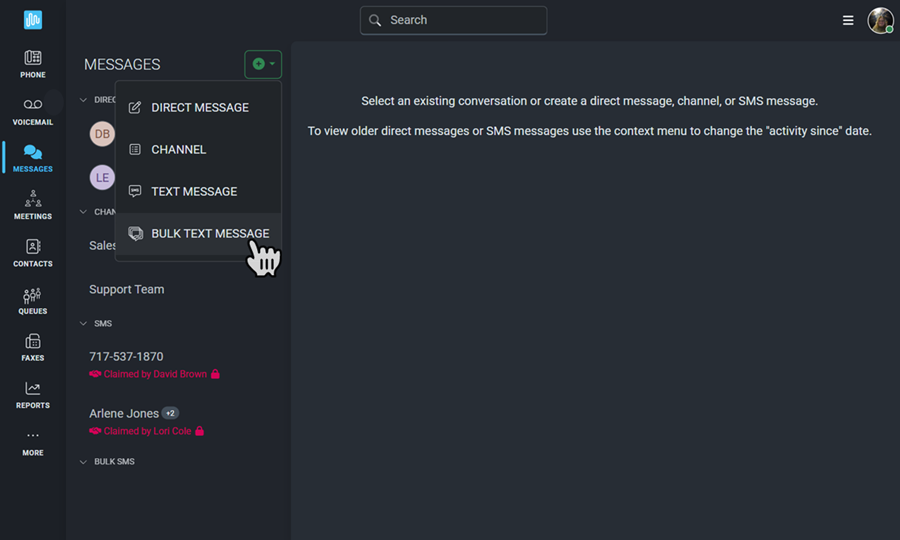Image resolution: width=900 pixels, height=540 pixels.
Task: Open the green new message dropdown
Action: pos(263,64)
